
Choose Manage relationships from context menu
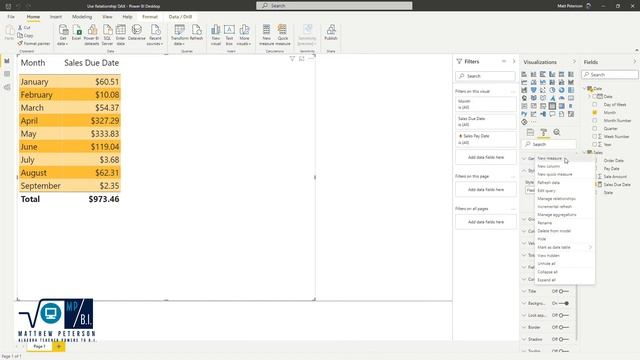click(564, 199)
